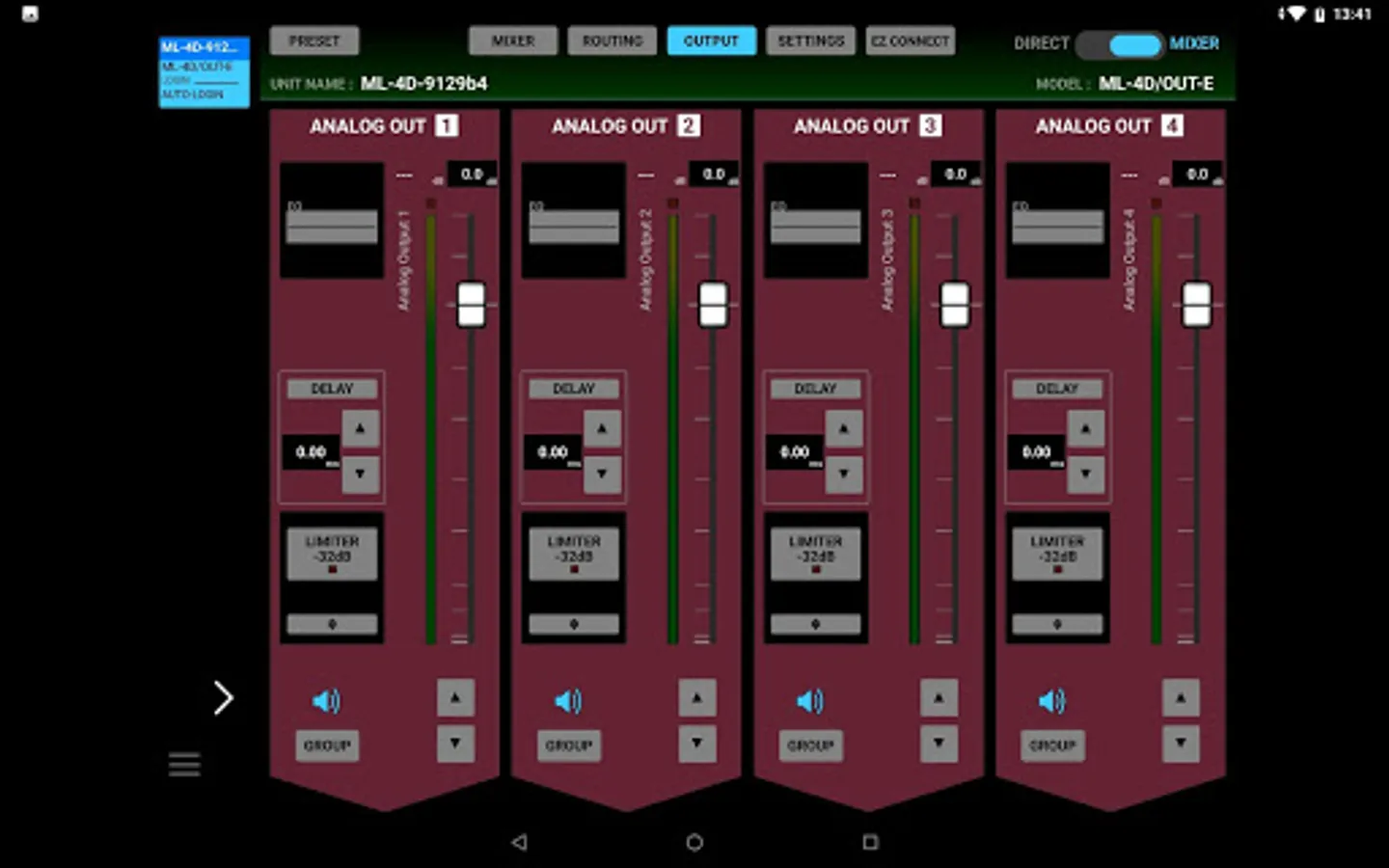The image size is (1389, 868).
Task: Click unit name ML-4D-9129b4
Action: pos(424,84)
